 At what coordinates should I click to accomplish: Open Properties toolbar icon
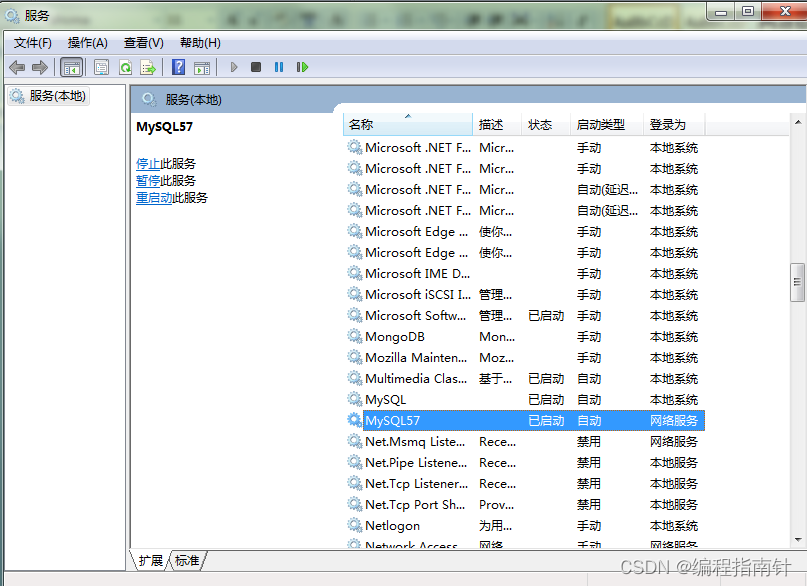101,67
